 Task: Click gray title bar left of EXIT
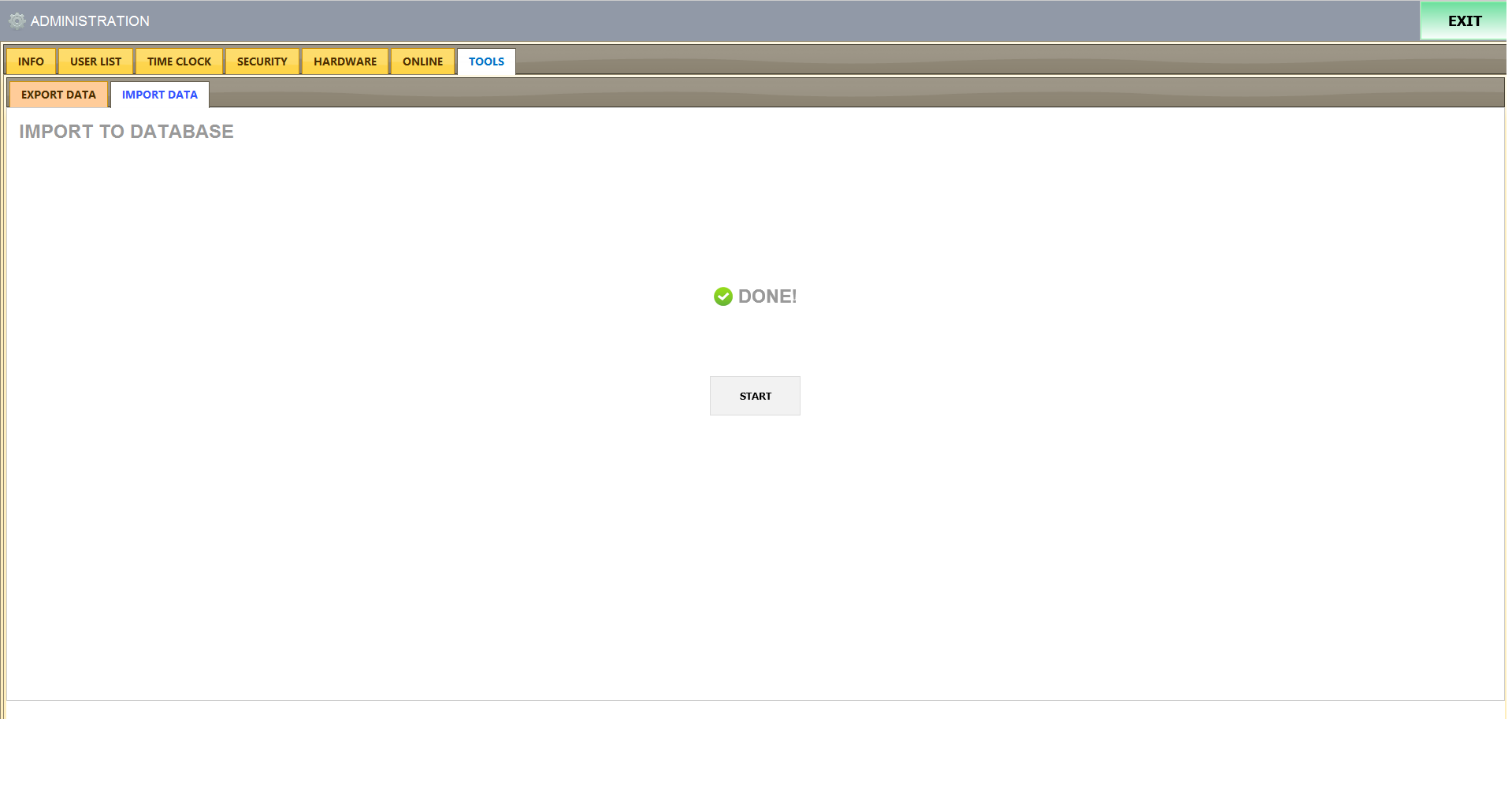(788, 21)
